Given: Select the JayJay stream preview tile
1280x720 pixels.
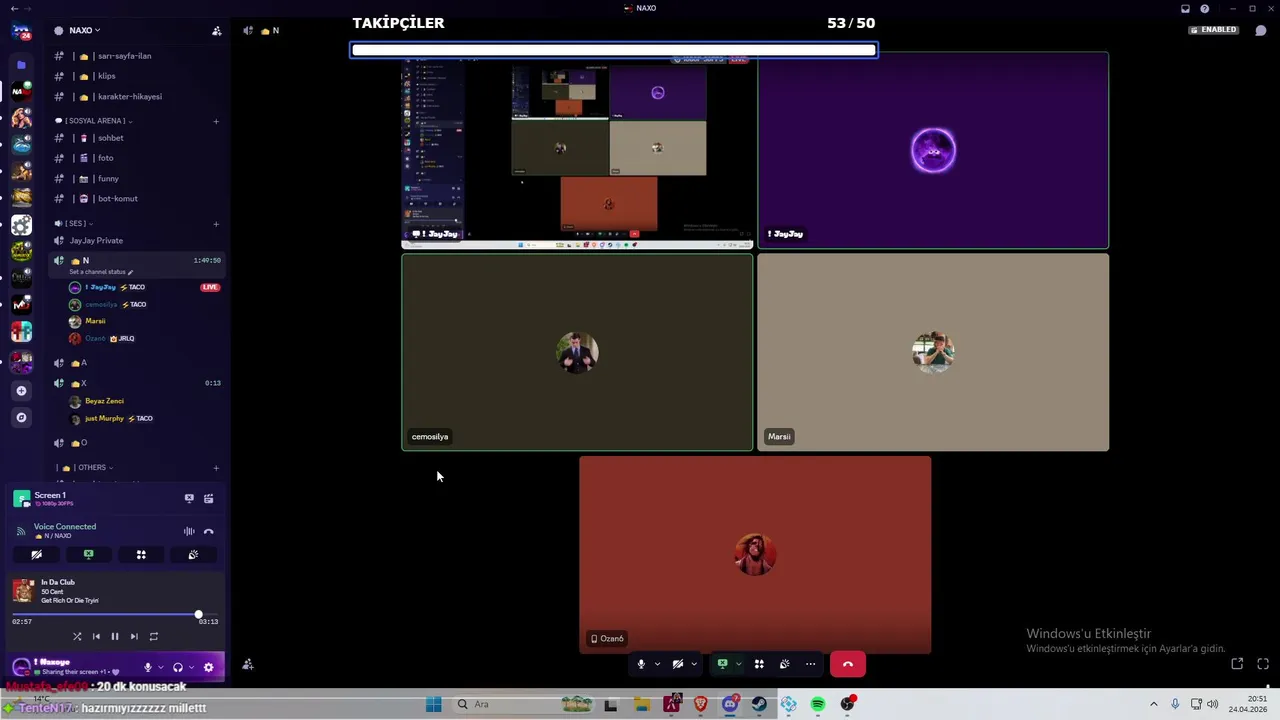Looking at the screenshot, I should [x=577, y=150].
